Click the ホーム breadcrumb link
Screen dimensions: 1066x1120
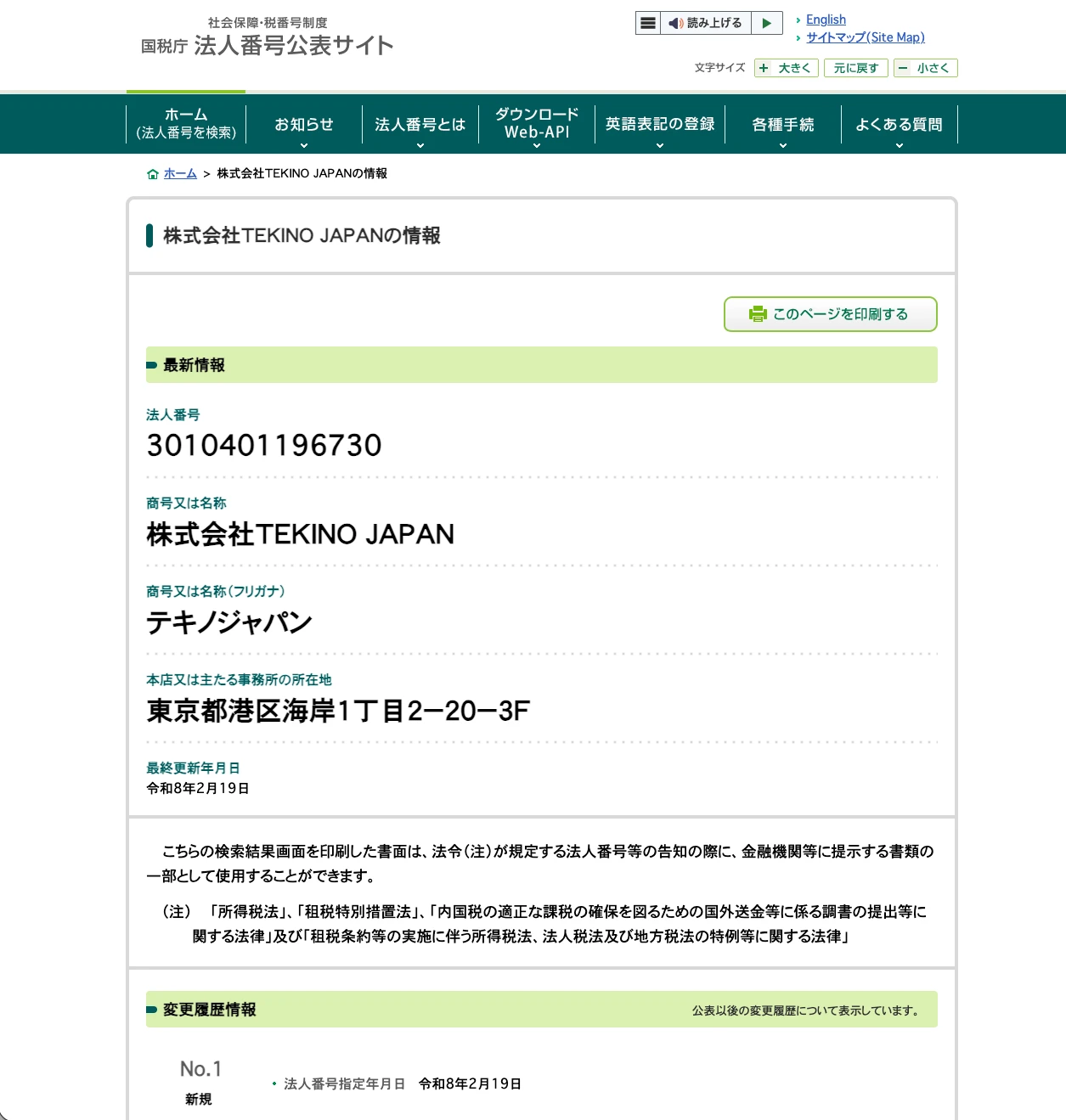(179, 173)
